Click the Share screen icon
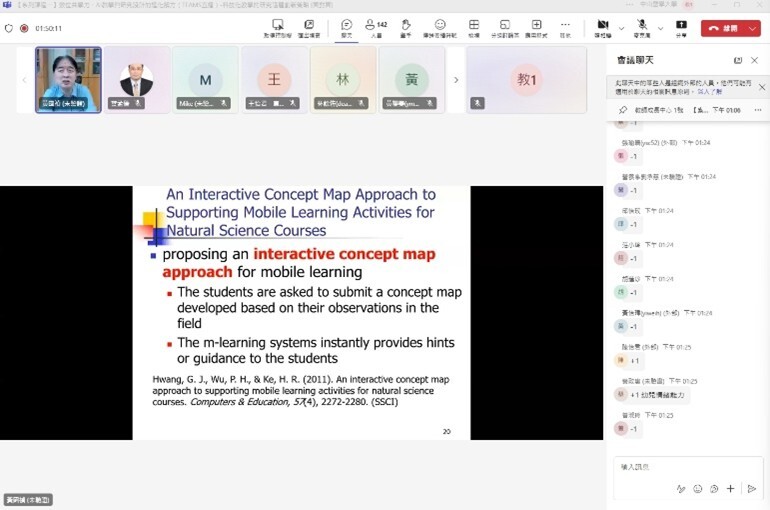The width and height of the screenshot is (770, 510). click(x=681, y=27)
